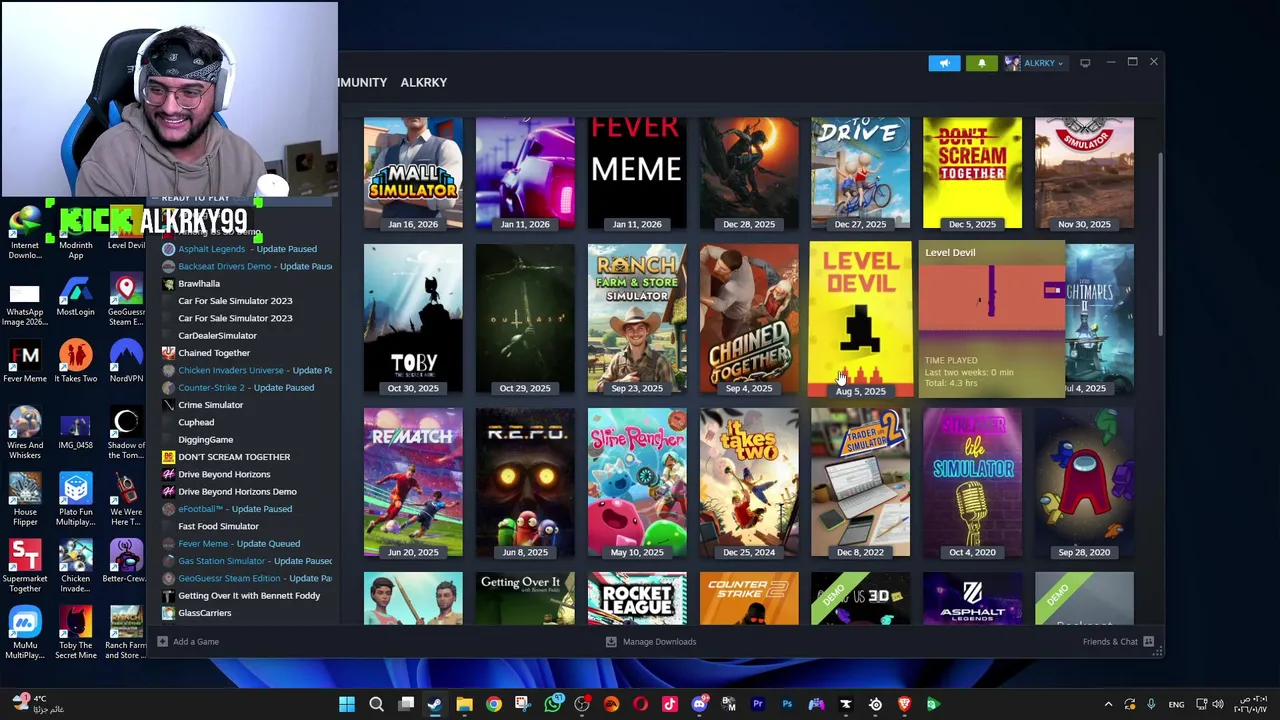Image resolution: width=1280 pixels, height=720 pixels.
Task: Open Google Chrome from the taskbar
Action: pos(494,705)
